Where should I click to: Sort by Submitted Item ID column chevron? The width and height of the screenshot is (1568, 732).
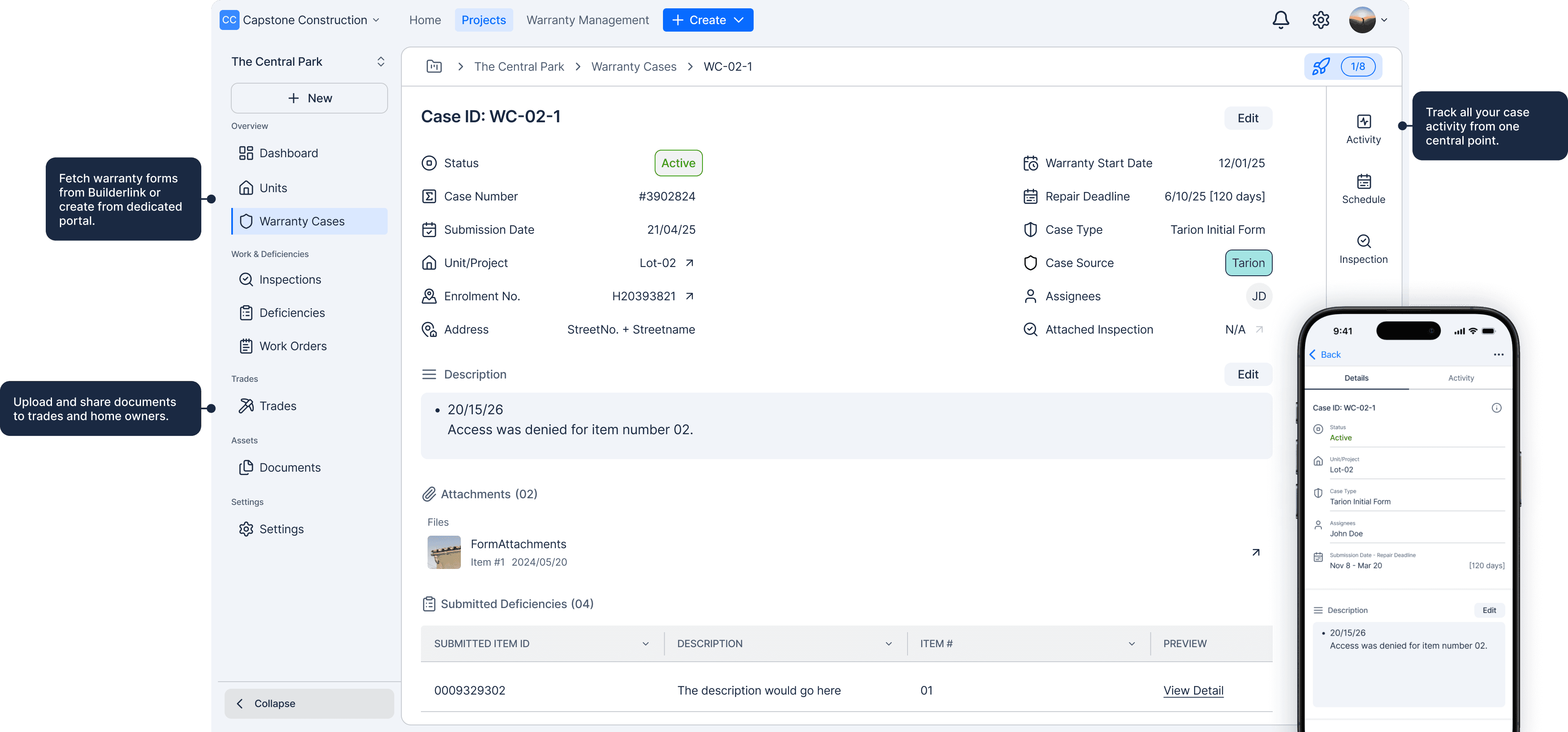(x=645, y=644)
